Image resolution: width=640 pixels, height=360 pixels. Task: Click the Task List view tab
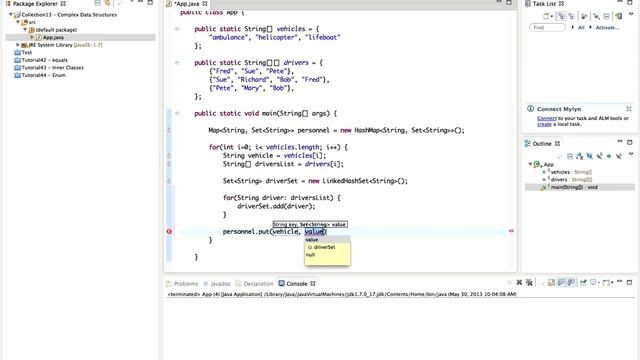pos(544,4)
